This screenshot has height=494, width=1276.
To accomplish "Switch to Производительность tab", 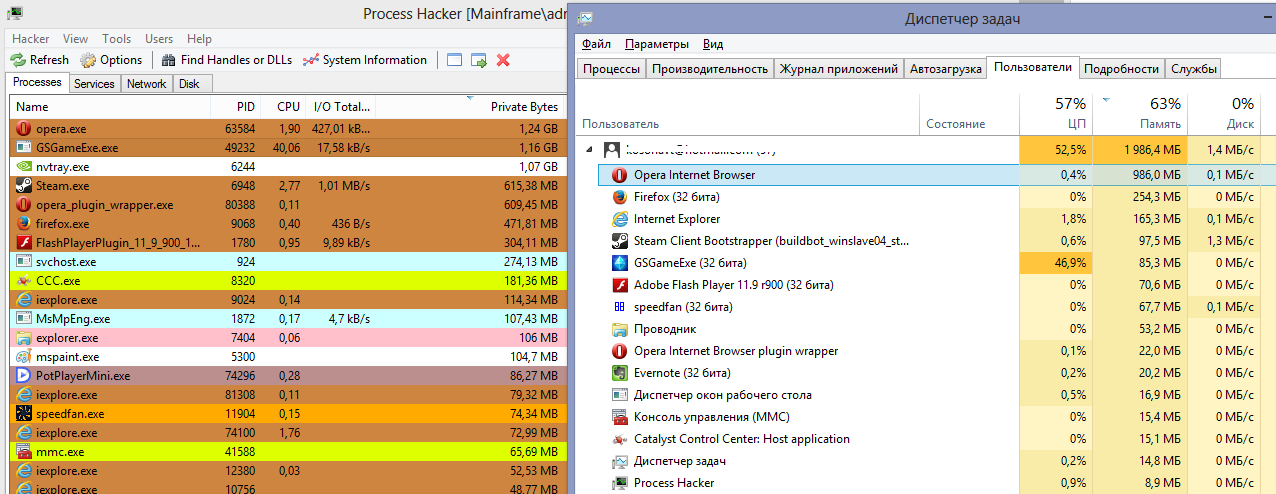I will click(x=711, y=69).
